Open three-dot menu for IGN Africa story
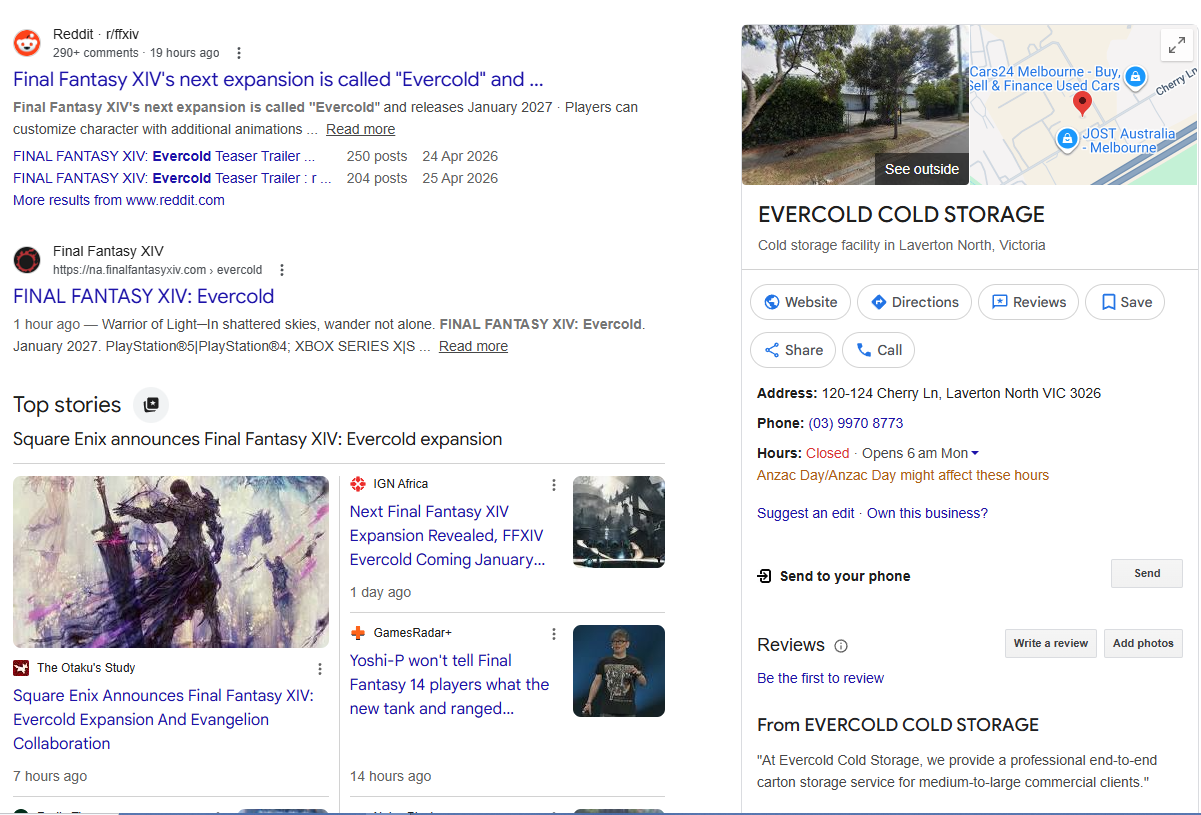This screenshot has height=815, width=1201. (x=554, y=485)
